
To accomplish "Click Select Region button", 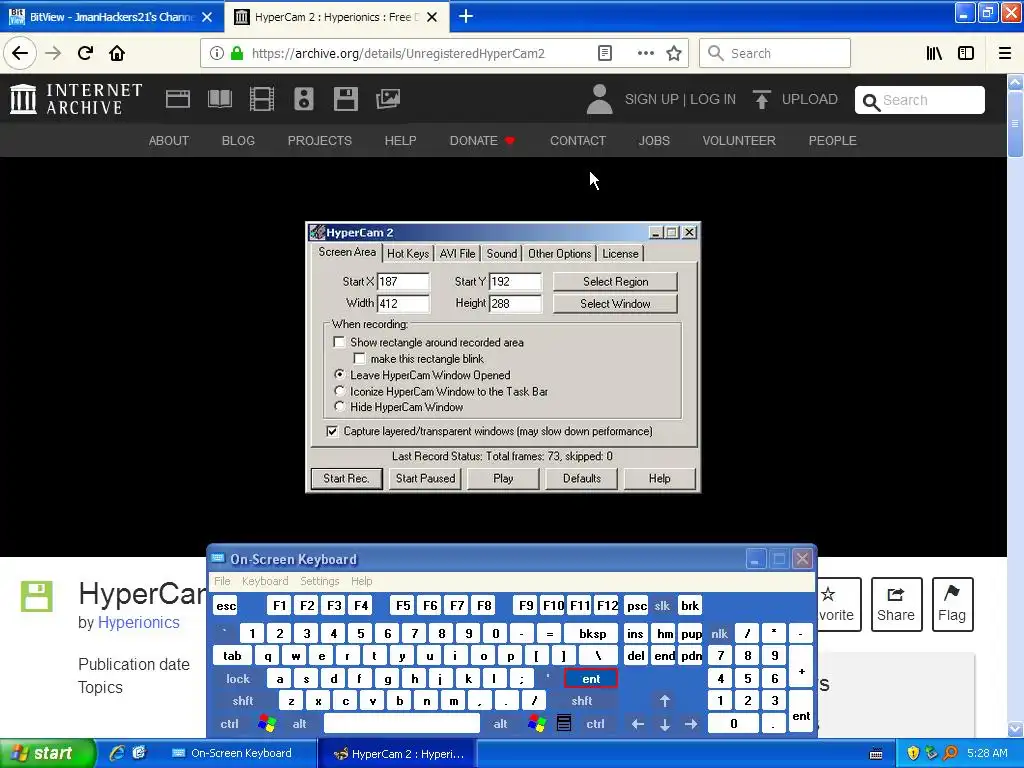I will [x=615, y=281].
